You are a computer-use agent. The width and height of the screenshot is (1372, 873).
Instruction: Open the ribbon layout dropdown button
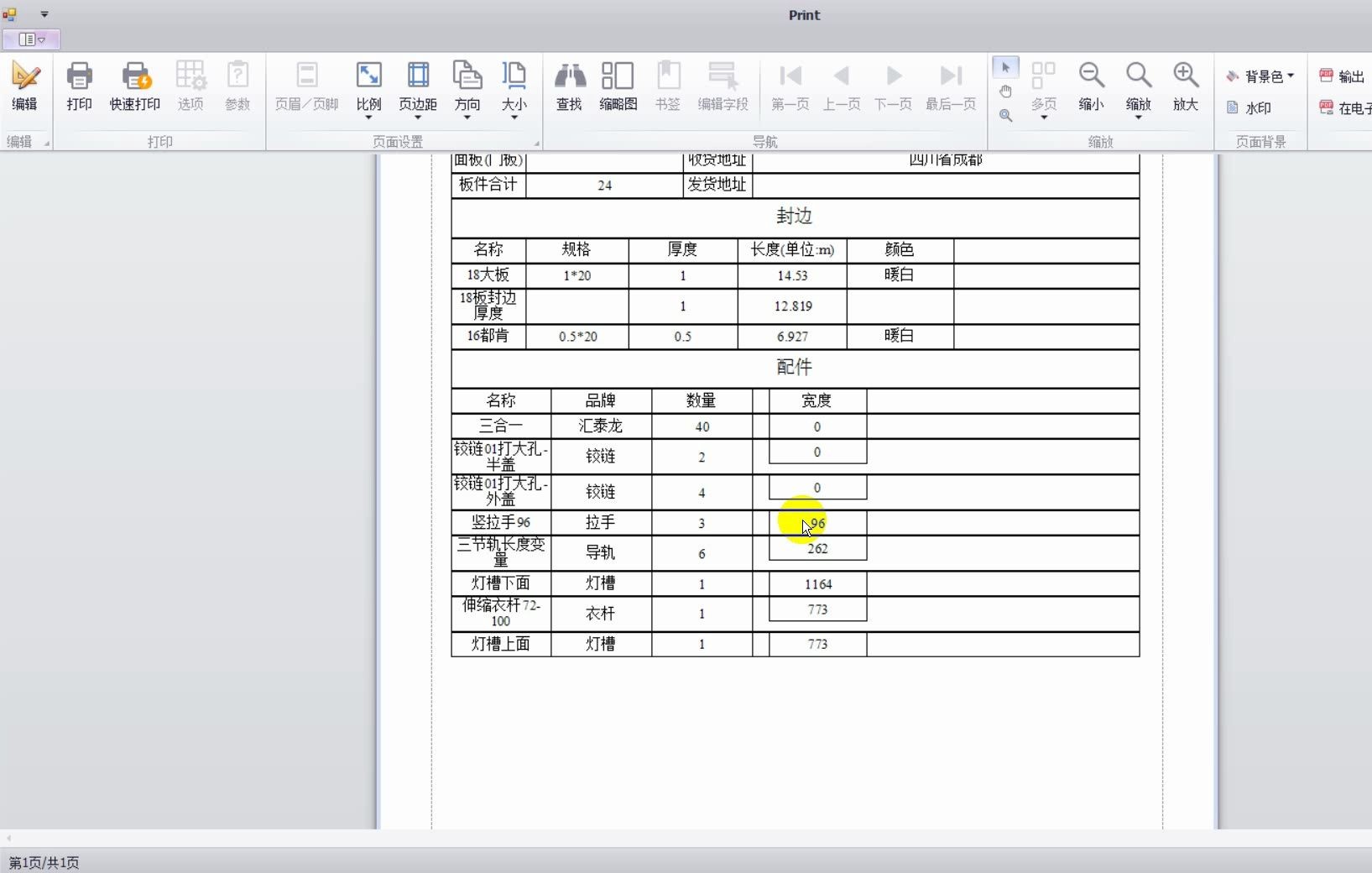pyautogui.click(x=31, y=39)
